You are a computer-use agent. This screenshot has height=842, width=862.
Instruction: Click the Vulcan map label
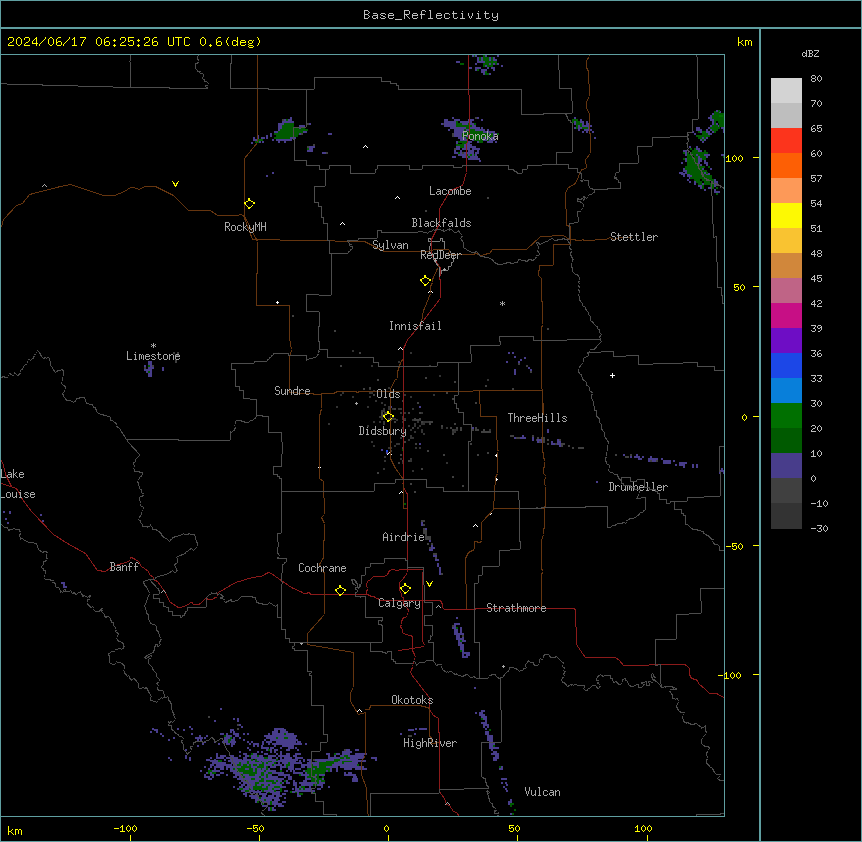point(542,792)
